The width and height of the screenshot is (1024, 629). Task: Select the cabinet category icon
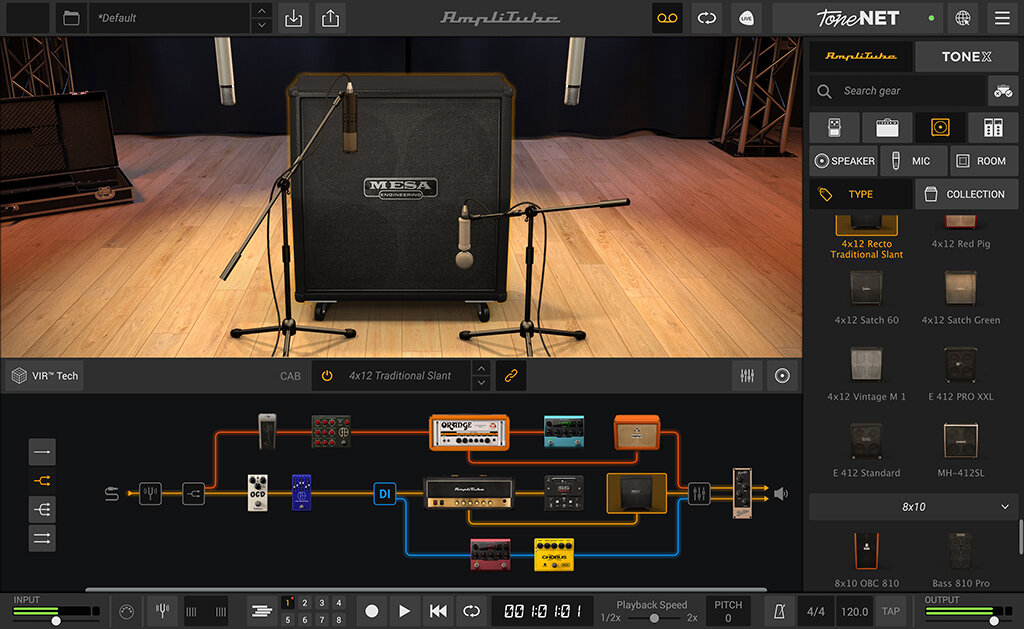point(940,127)
